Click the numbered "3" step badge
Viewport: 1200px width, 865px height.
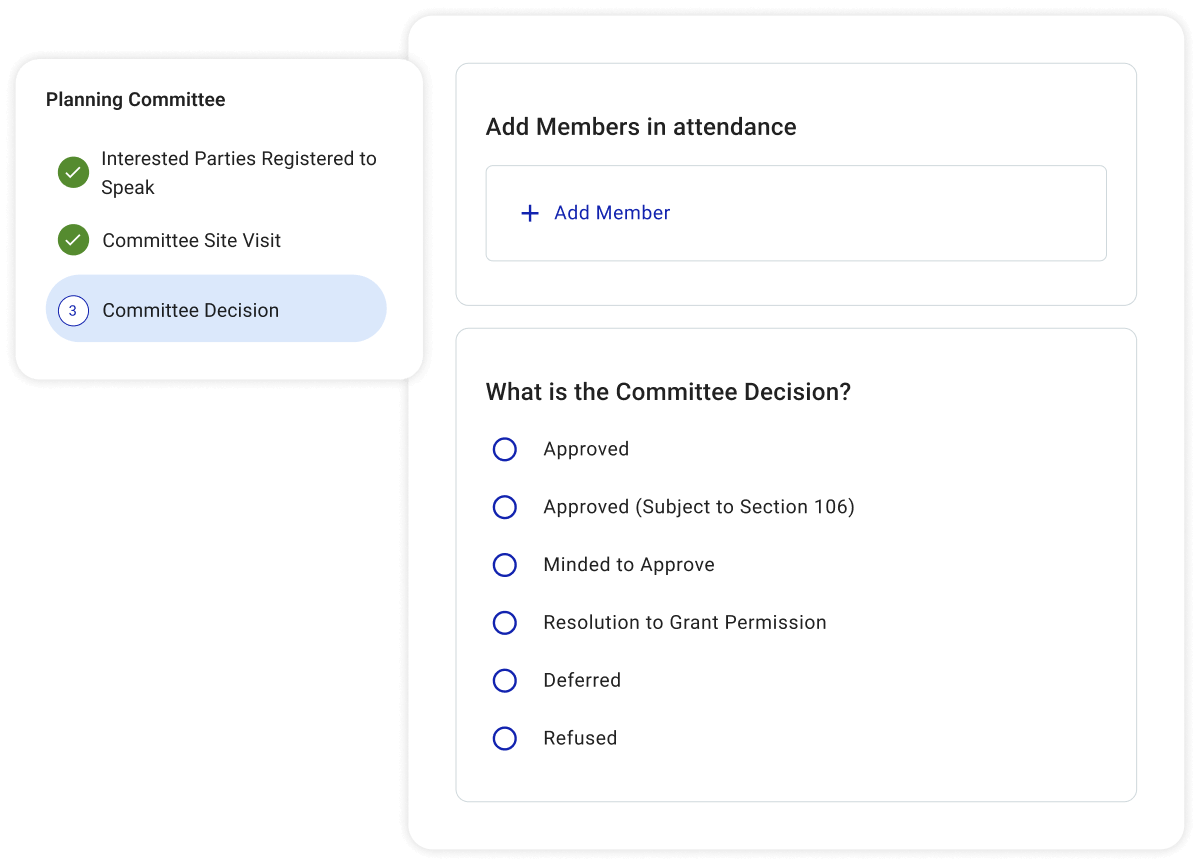pyautogui.click(x=72, y=310)
